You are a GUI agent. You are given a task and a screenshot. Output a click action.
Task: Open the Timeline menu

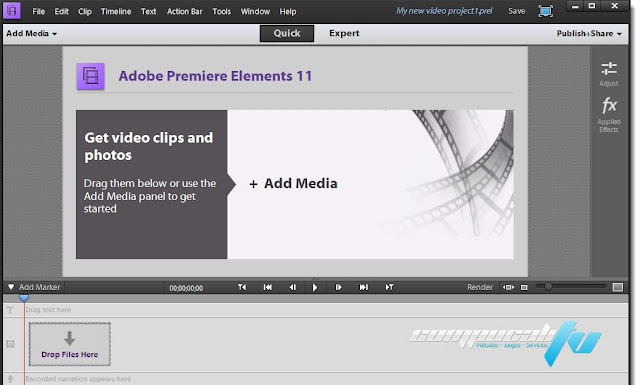point(116,11)
